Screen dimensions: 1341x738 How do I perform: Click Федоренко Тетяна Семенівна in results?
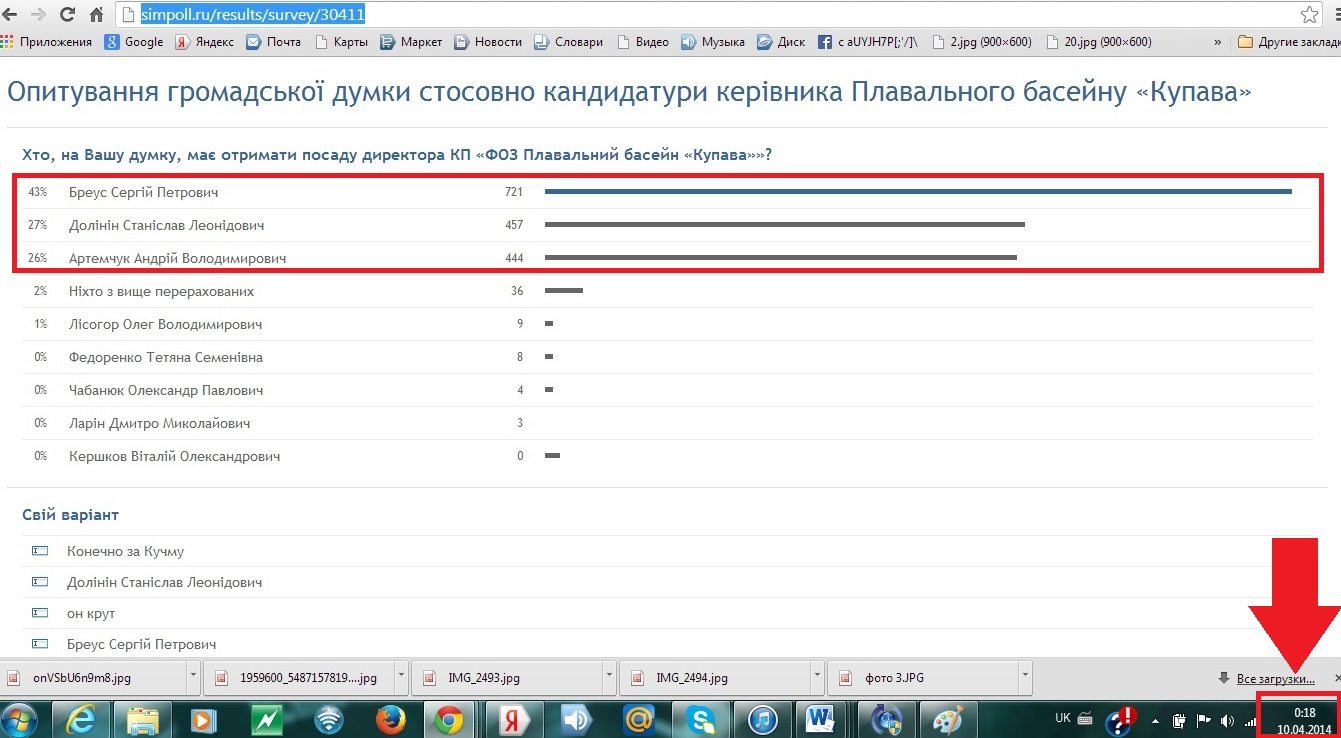[166, 357]
